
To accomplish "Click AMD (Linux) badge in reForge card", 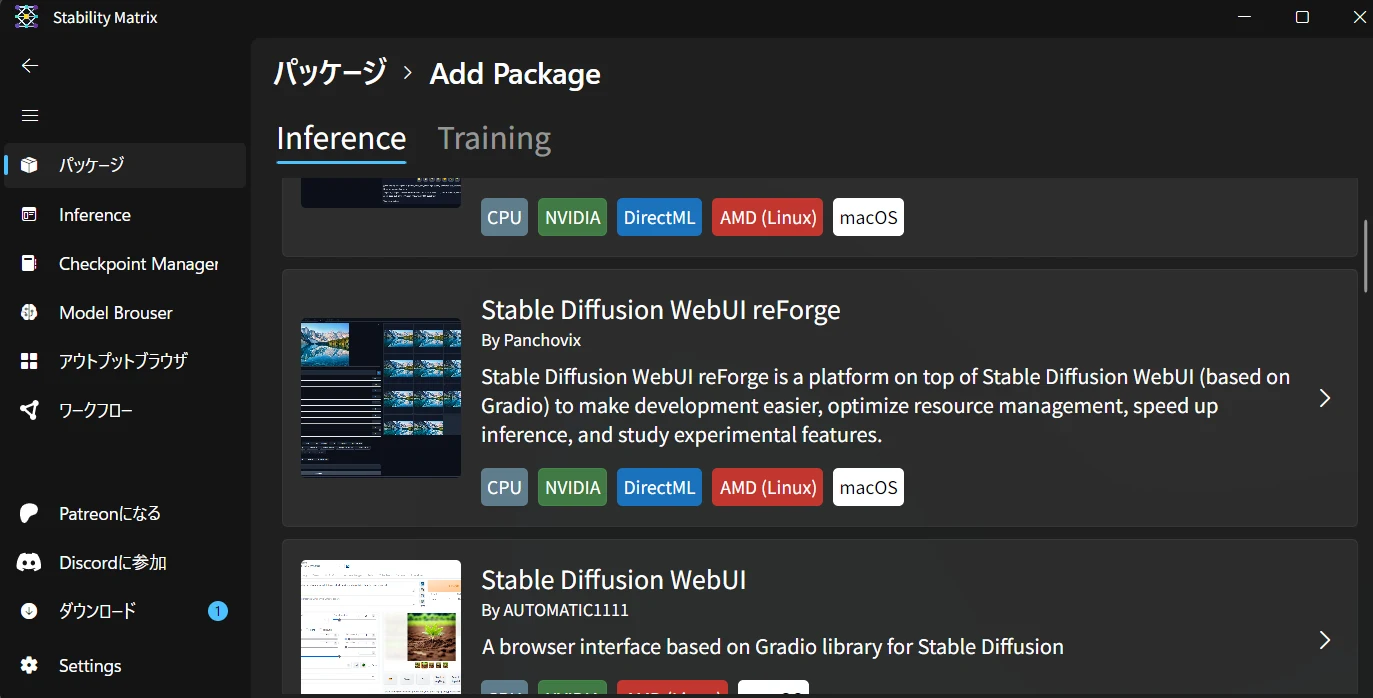I will pyautogui.click(x=767, y=487).
